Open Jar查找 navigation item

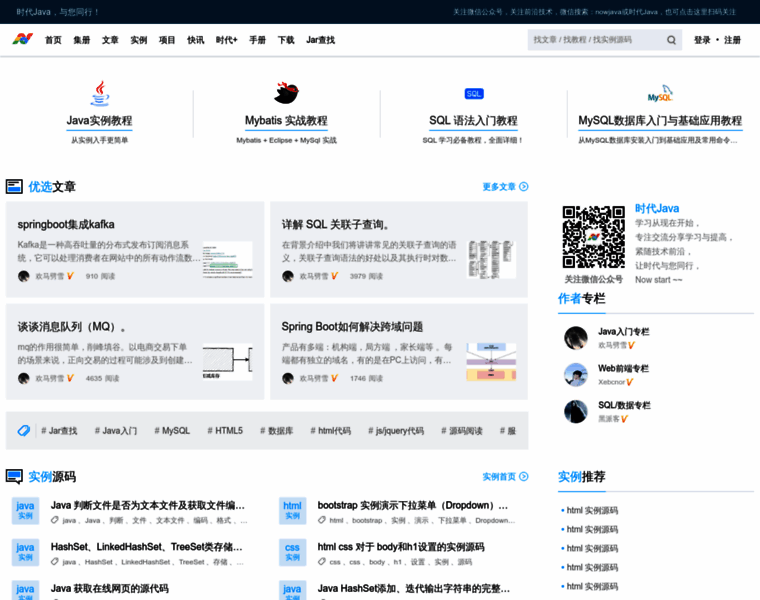click(x=320, y=40)
